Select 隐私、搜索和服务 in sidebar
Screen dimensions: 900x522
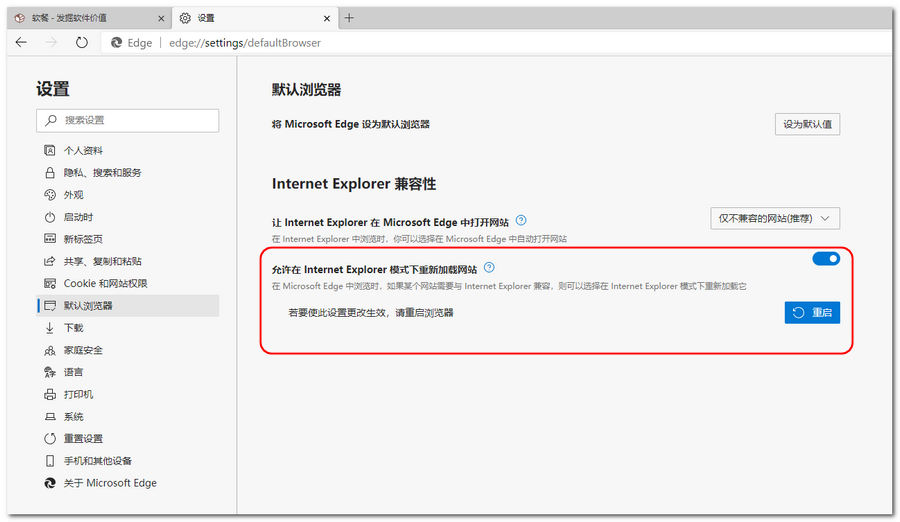[x=102, y=173]
